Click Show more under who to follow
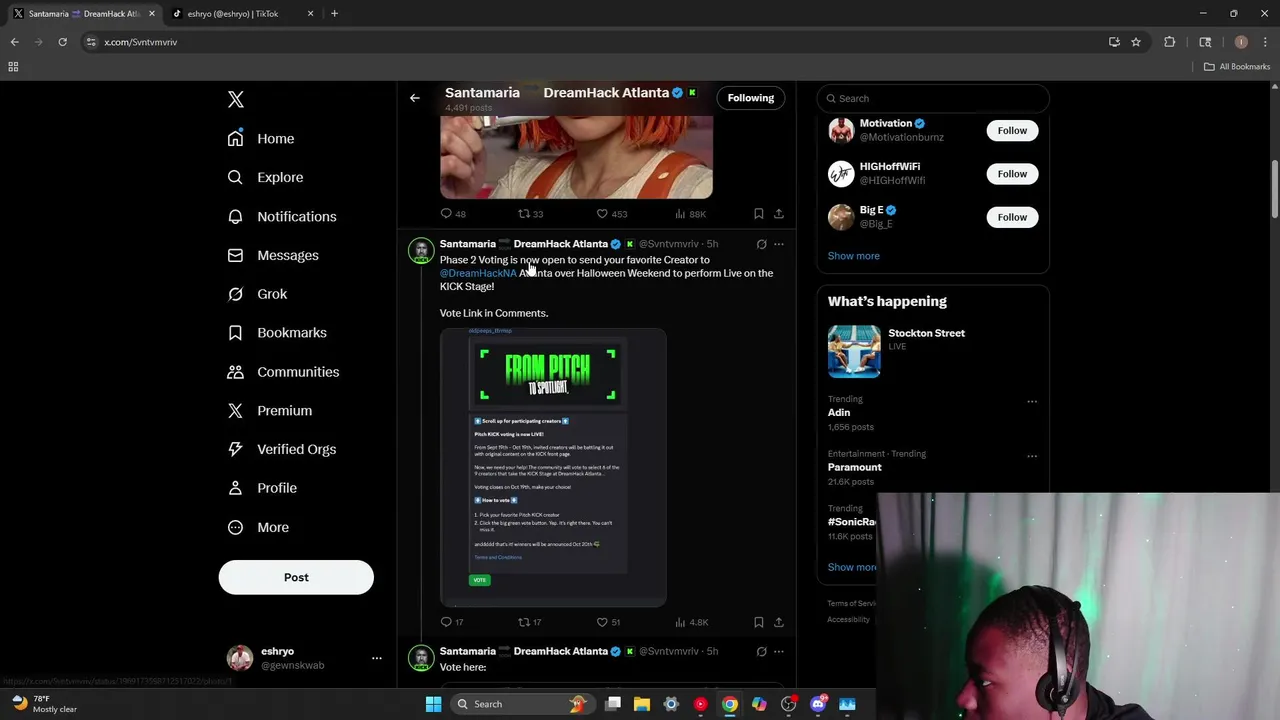Screen dimensions: 1280x720 [x=853, y=256]
